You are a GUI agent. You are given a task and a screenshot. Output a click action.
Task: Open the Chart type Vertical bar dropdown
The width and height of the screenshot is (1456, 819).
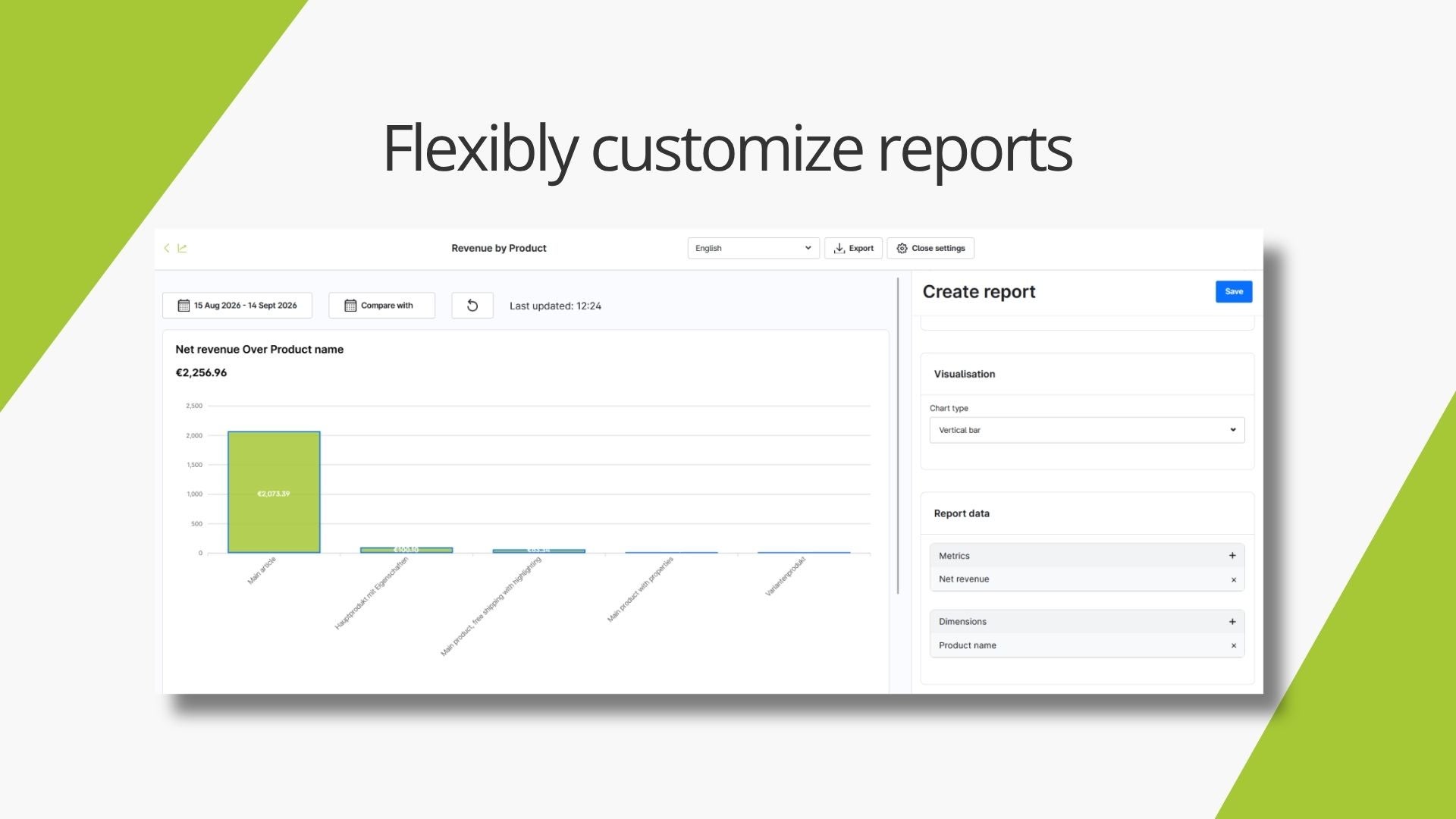click(1087, 430)
